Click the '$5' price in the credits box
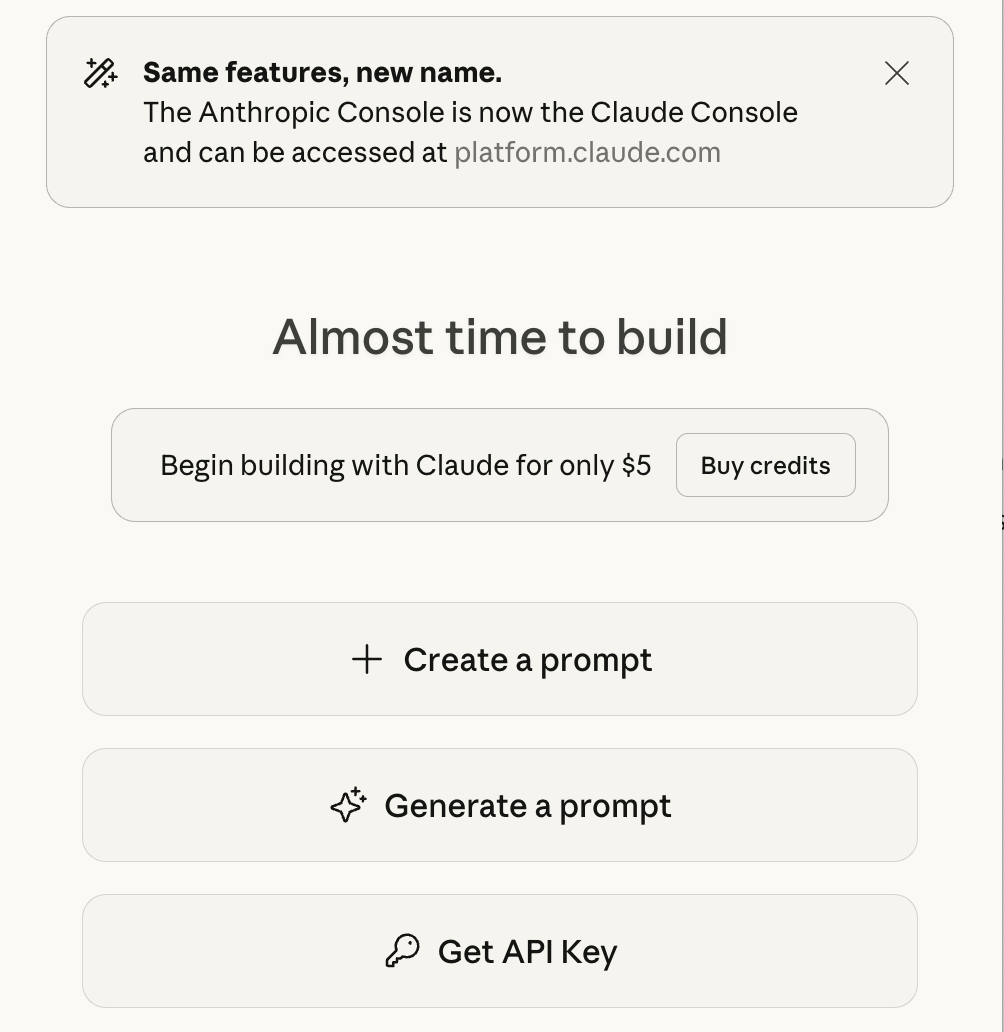This screenshot has width=1004, height=1032. [x=636, y=466]
